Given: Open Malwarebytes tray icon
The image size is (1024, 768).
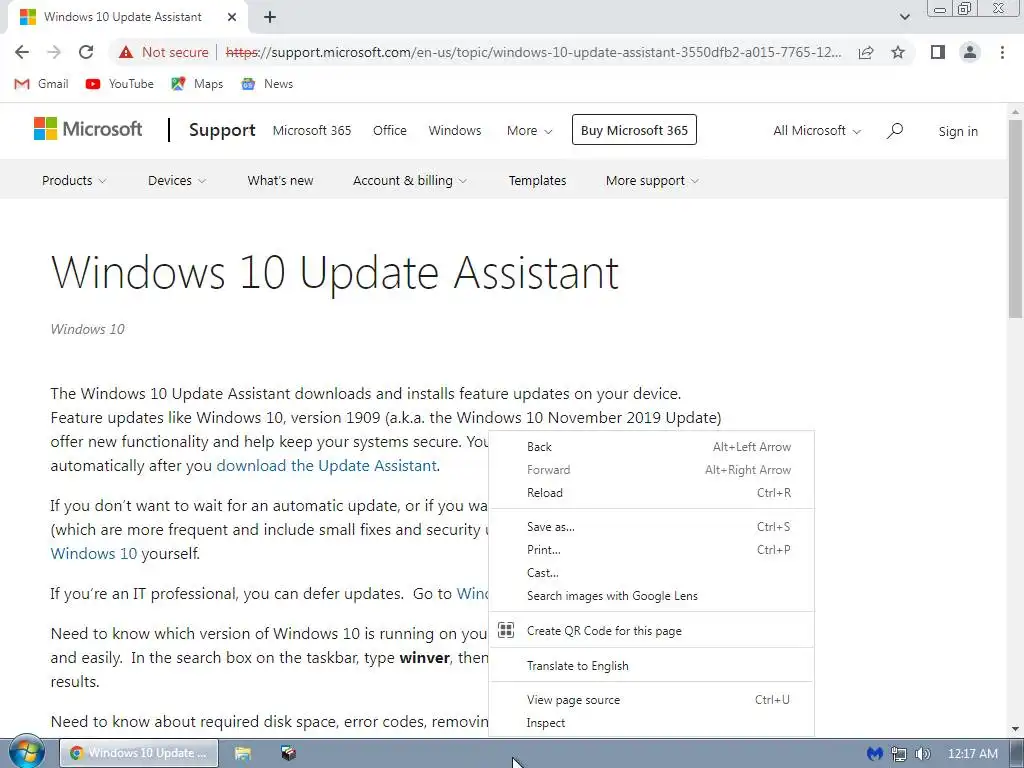Looking at the screenshot, I should coord(874,754).
